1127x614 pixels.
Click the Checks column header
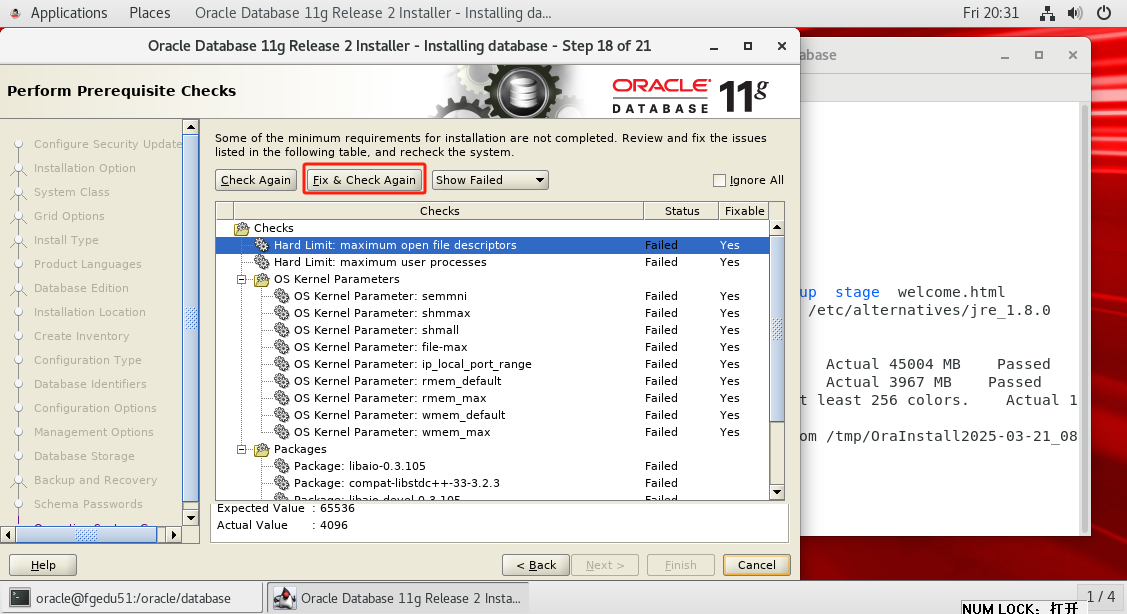point(439,211)
